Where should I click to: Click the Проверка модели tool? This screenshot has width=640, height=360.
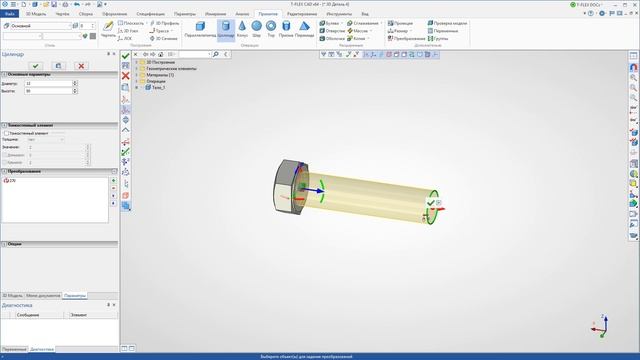pos(447,23)
